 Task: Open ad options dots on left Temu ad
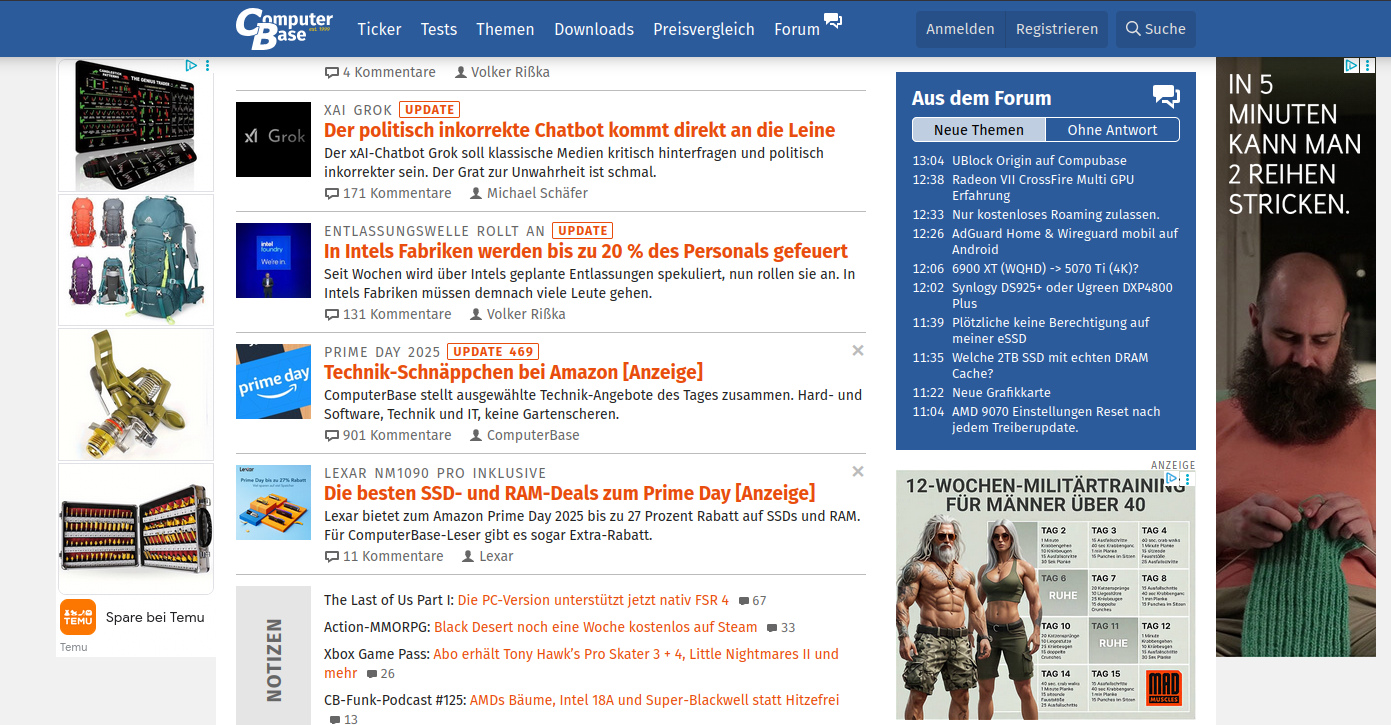(x=207, y=66)
